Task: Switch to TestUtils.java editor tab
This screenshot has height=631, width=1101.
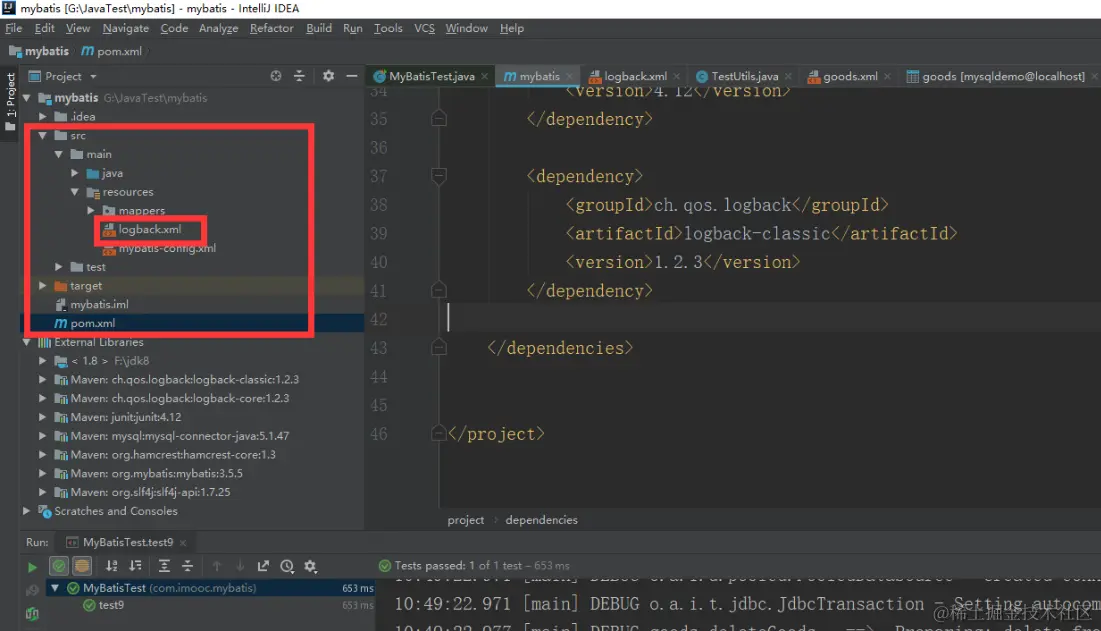Action: pos(744,77)
